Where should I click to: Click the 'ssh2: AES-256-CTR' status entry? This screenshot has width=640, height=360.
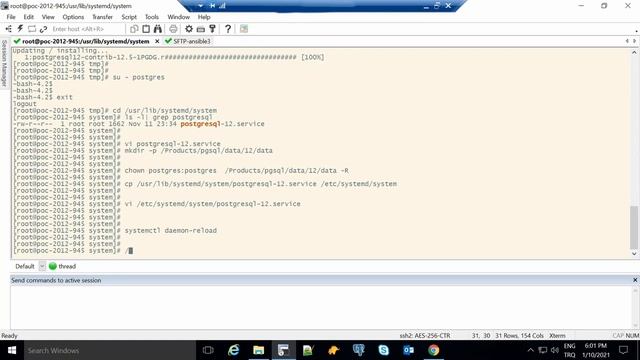tap(425, 336)
